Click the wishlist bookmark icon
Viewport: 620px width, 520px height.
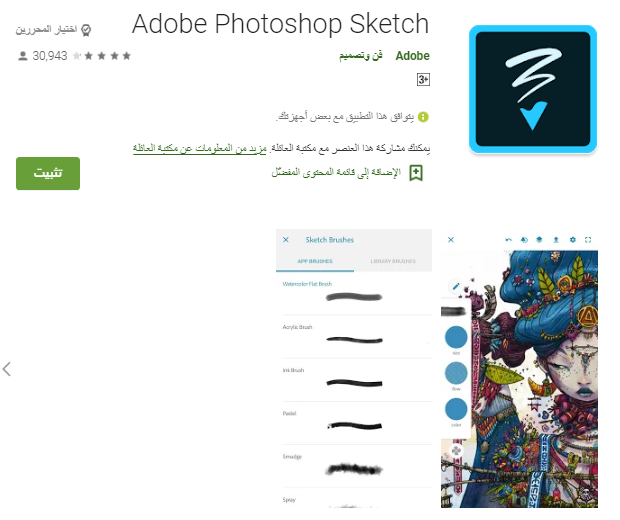pyautogui.click(x=416, y=173)
